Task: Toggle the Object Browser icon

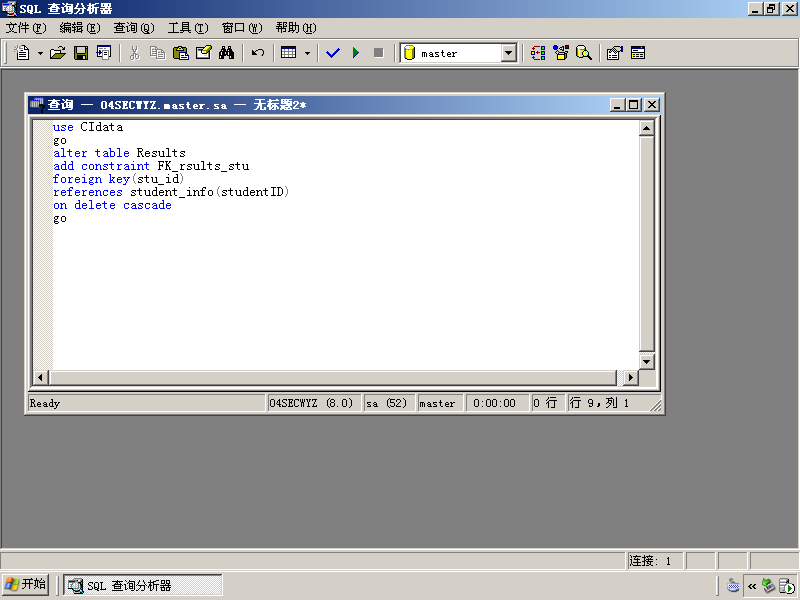Action: coord(561,53)
